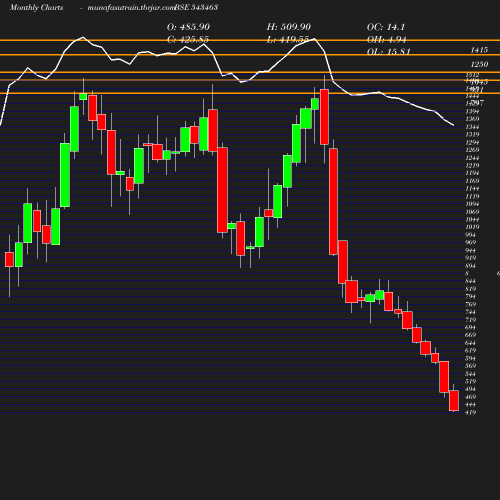The image size is (500, 500).
Task: Click the 819 price axis label
Action: pyautogui.click(x=470, y=289)
